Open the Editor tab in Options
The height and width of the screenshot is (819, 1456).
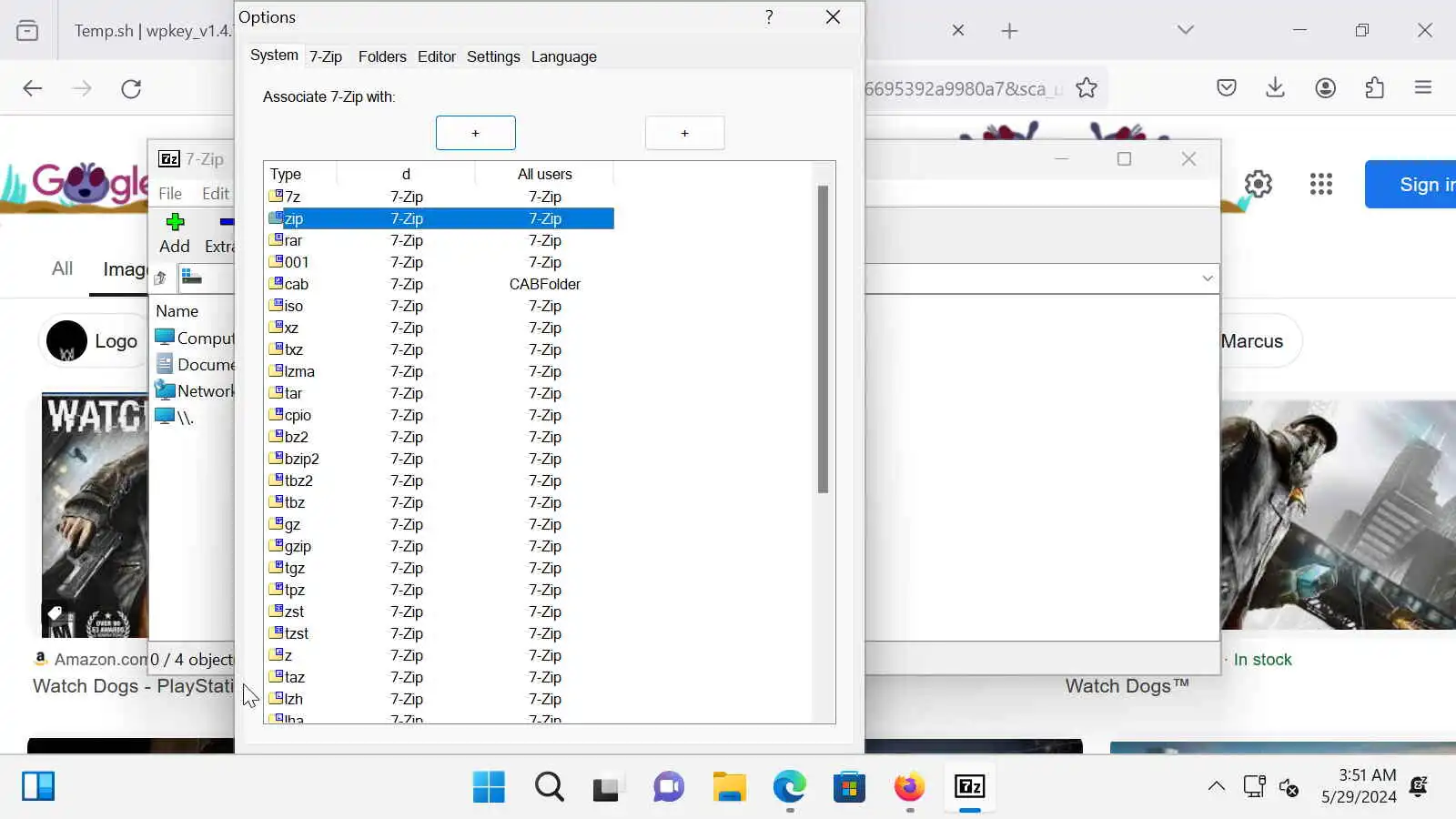[437, 56]
